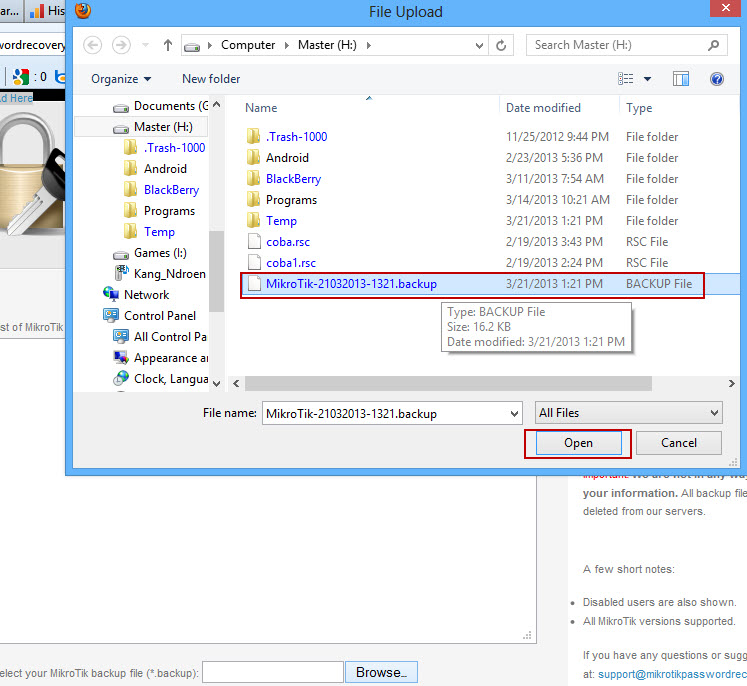Open the All Files type dropdown
The height and width of the screenshot is (686, 747).
point(628,413)
